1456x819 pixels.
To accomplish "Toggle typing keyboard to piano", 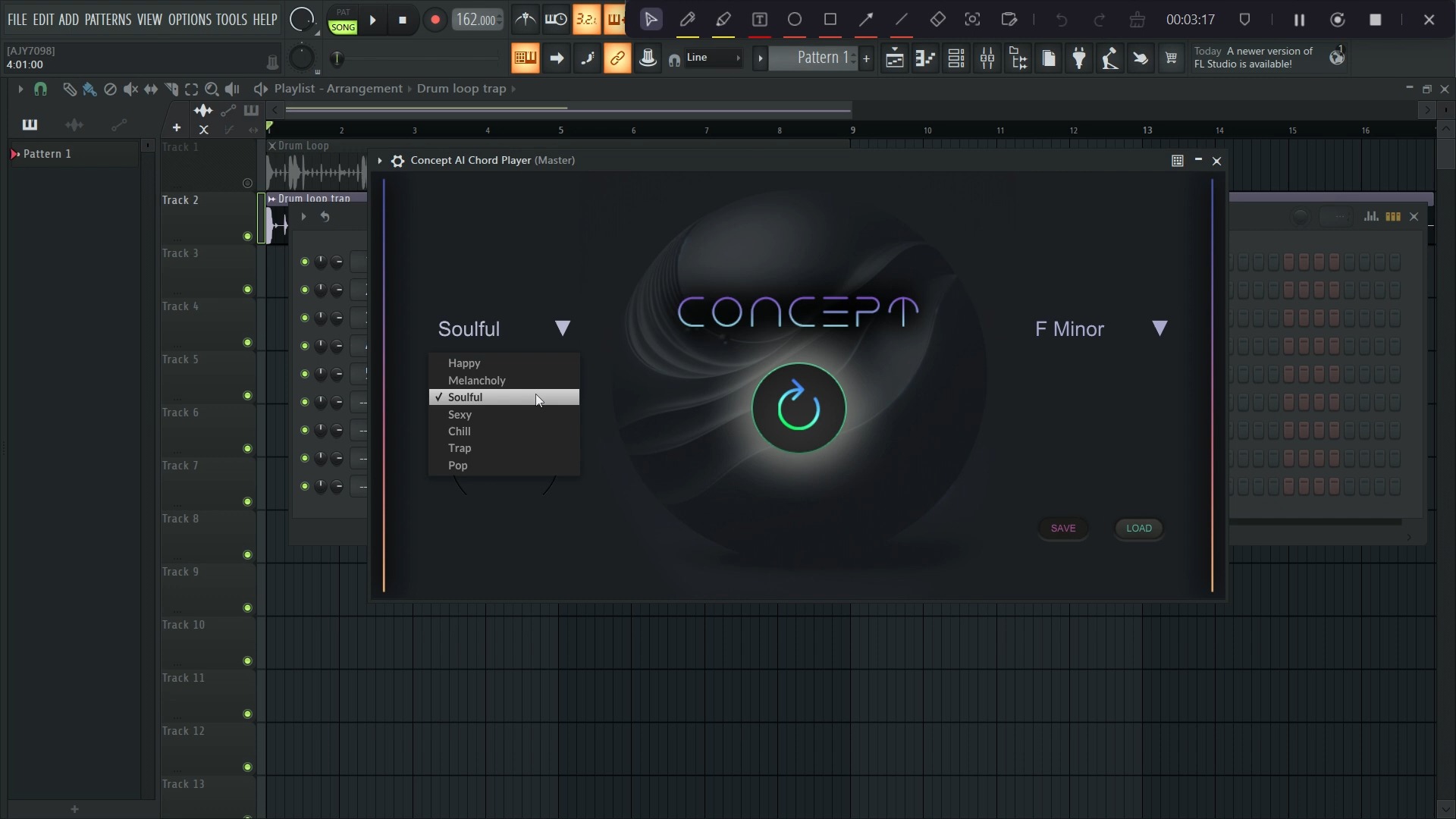I will pyautogui.click(x=525, y=58).
